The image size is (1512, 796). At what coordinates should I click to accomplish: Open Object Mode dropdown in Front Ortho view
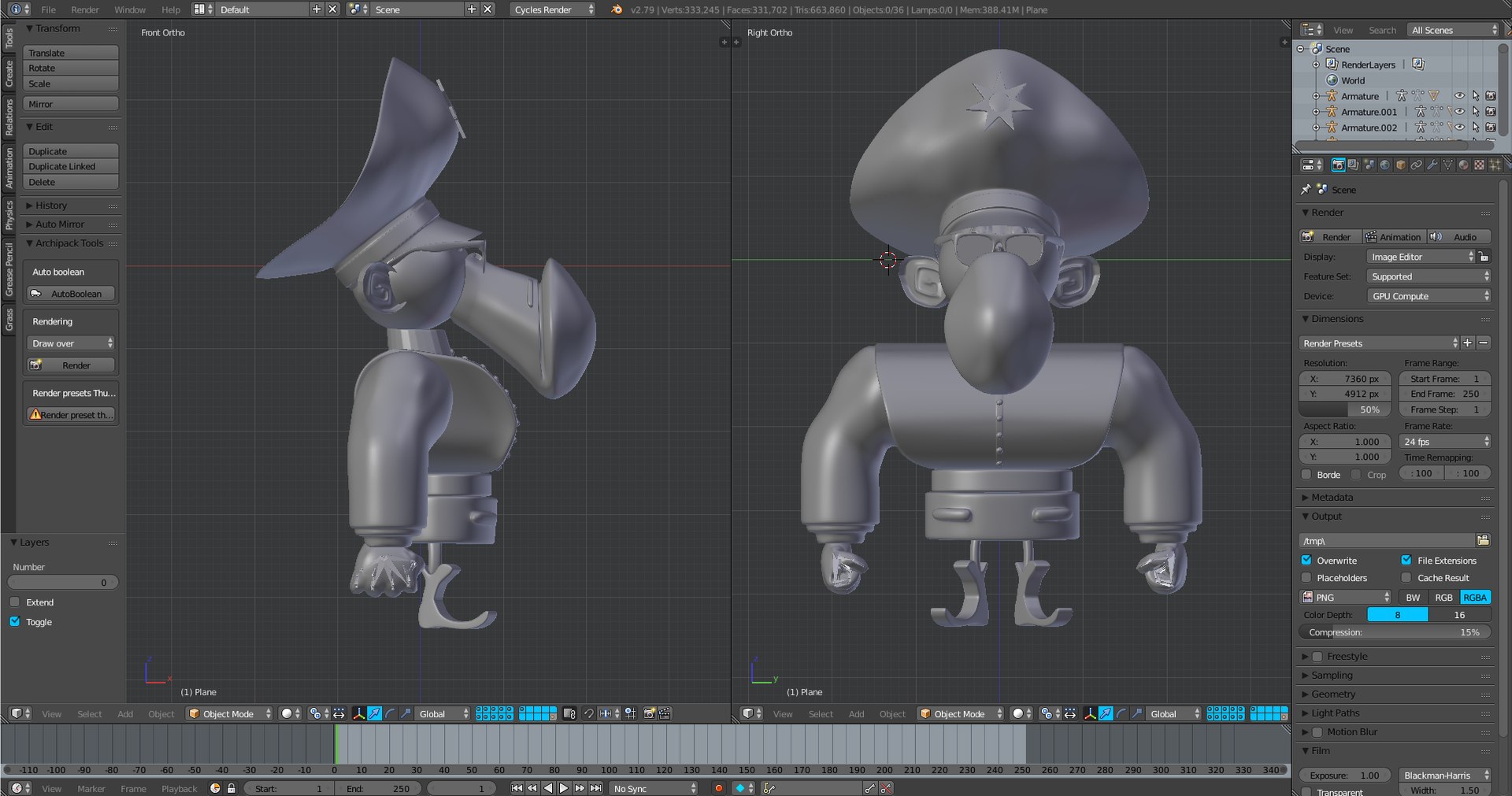(229, 713)
